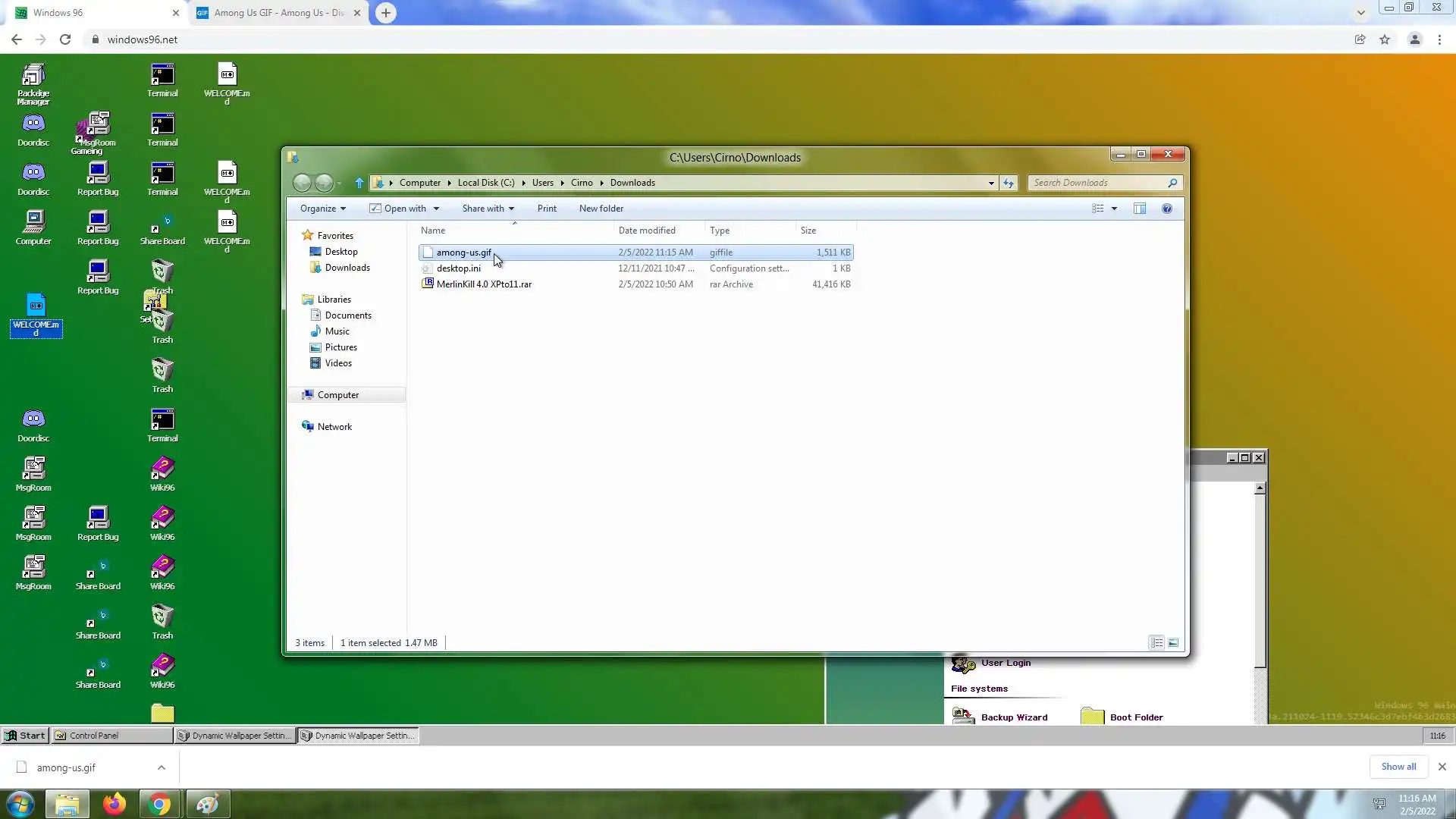Click the Chrome bookmark star icon
The width and height of the screenshot is (1456, 819).
coord(1385,39)
